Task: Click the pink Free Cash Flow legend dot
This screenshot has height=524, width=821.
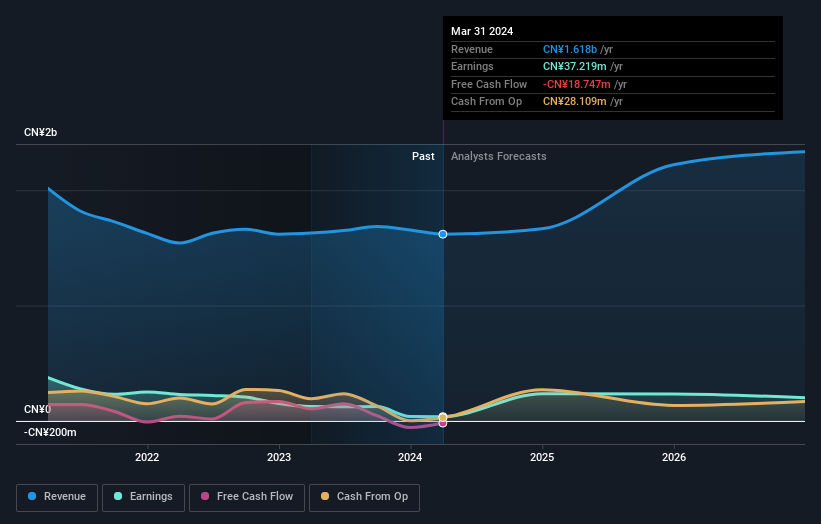Action: click(205, 496)
